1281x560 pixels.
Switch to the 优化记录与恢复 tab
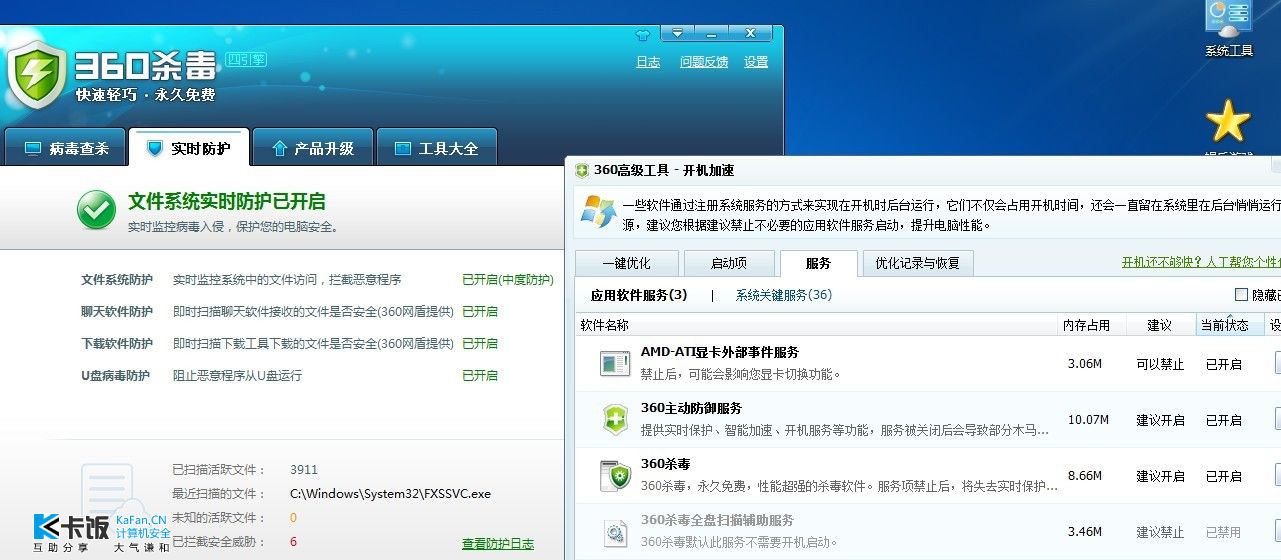point(918,264)
